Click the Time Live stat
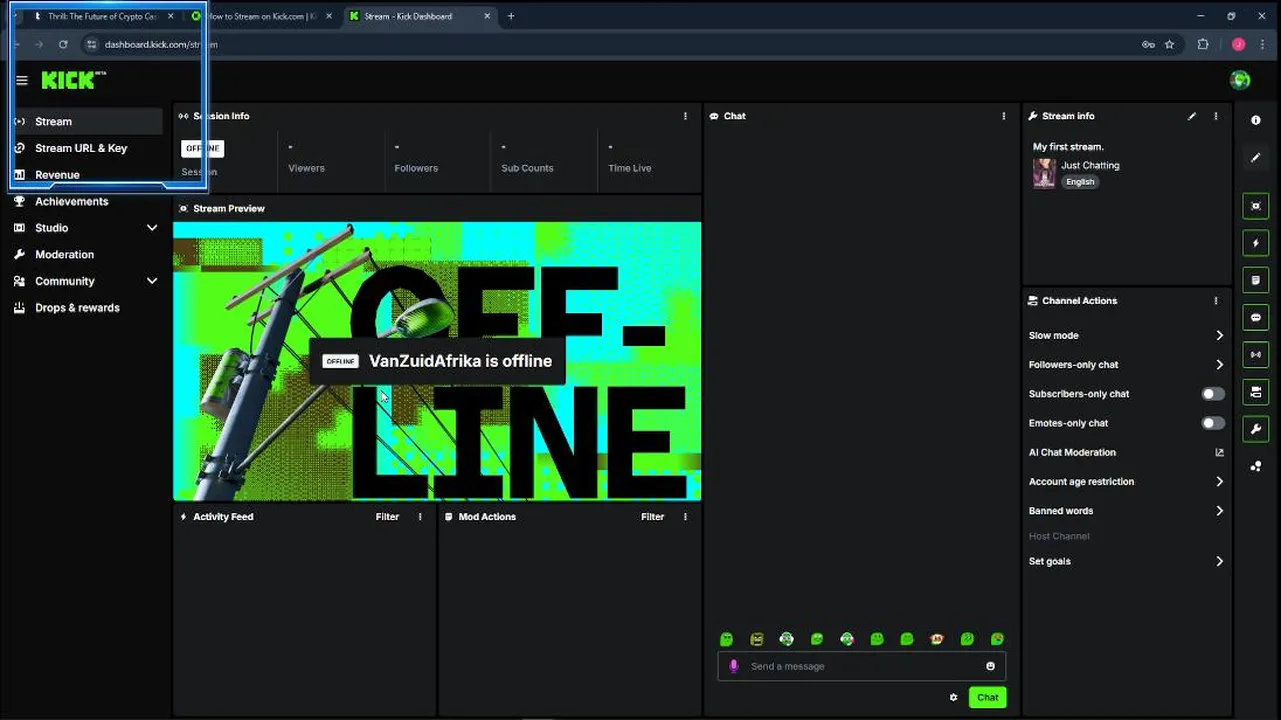Image resolution: width=1281 pixels, height=720 pixels. point(629,158)
